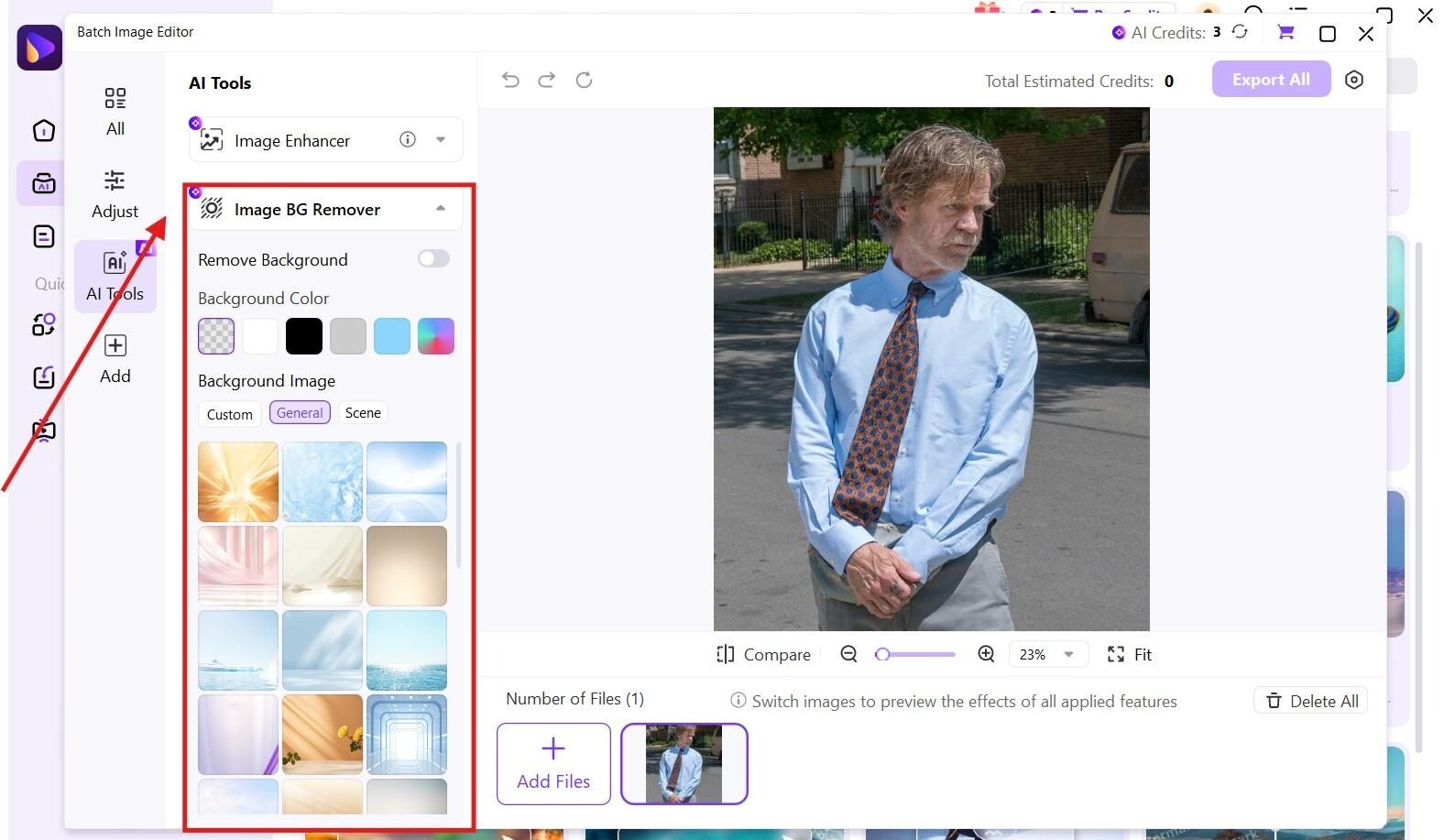The image size is (1444, 840).
Task: Select the man photo thumbnail in file strip
Action: (684, 764)
